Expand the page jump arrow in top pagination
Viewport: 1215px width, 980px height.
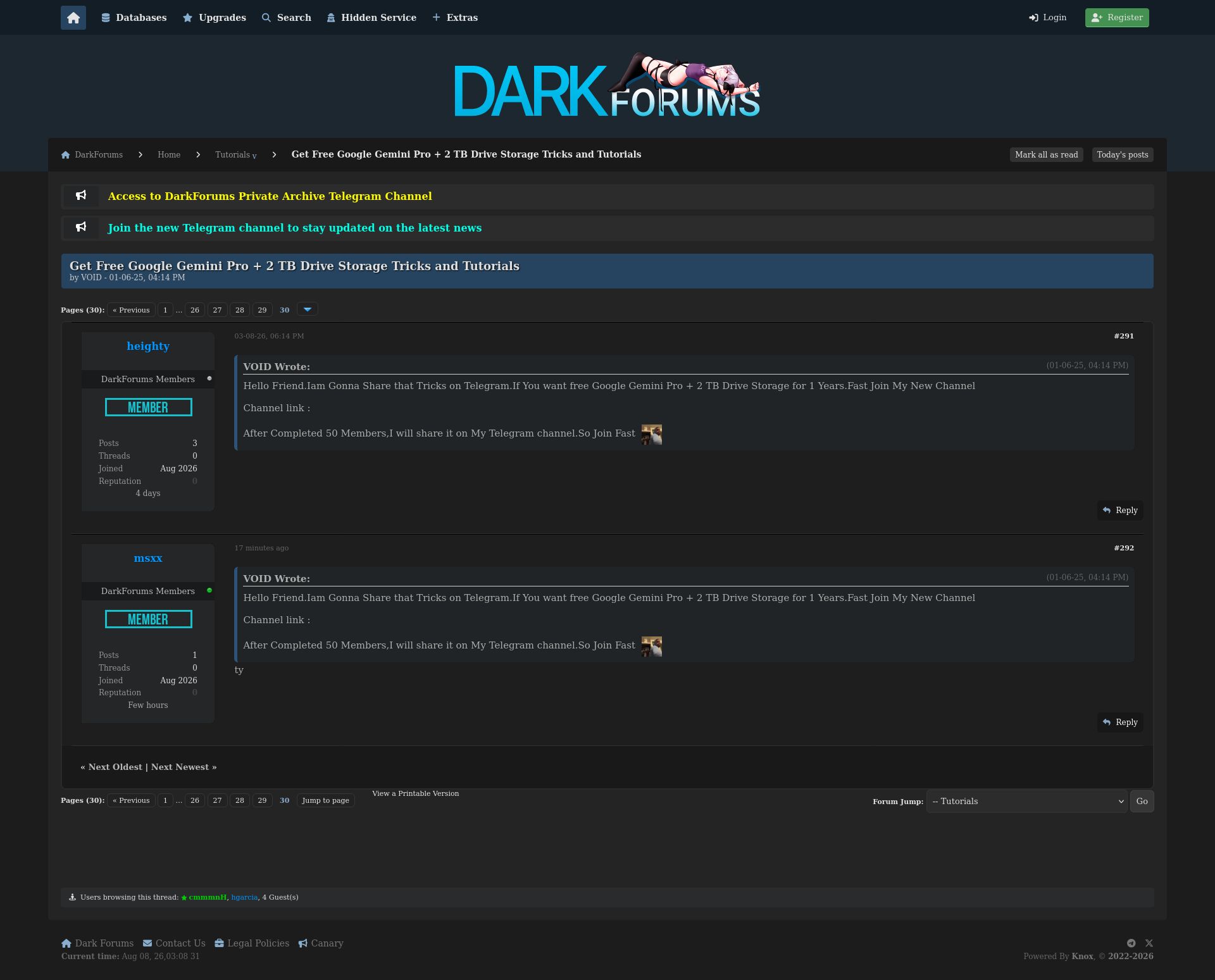click(x=308, y=309)
